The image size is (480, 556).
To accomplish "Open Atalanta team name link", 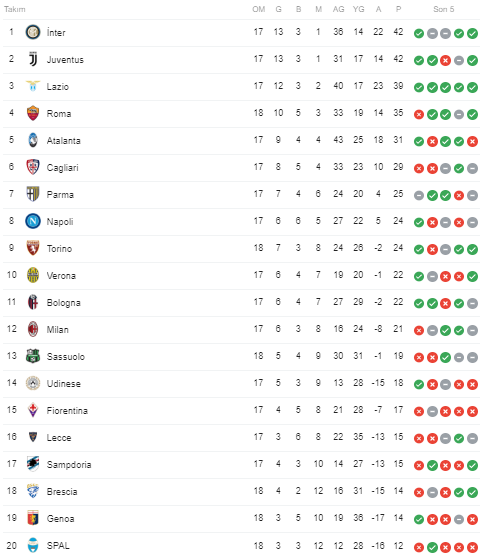I will (x=63, y=141).
